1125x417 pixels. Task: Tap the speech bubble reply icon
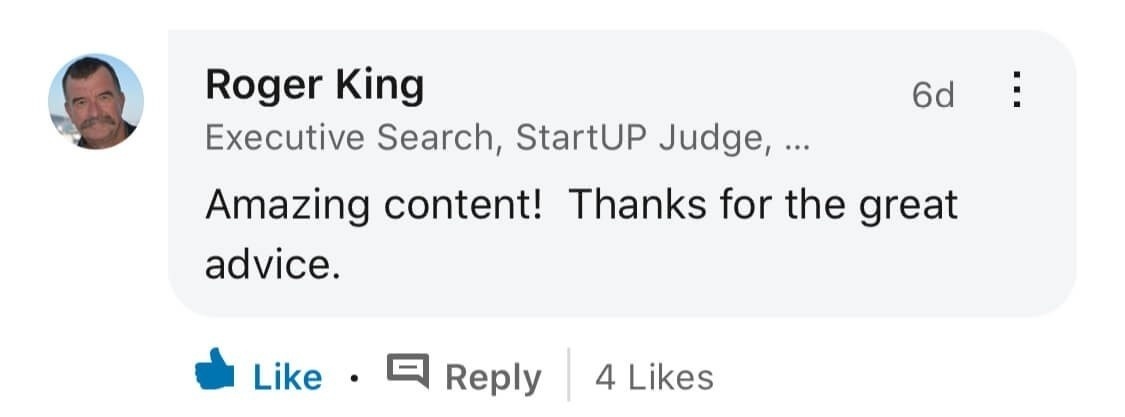[408, 370]
